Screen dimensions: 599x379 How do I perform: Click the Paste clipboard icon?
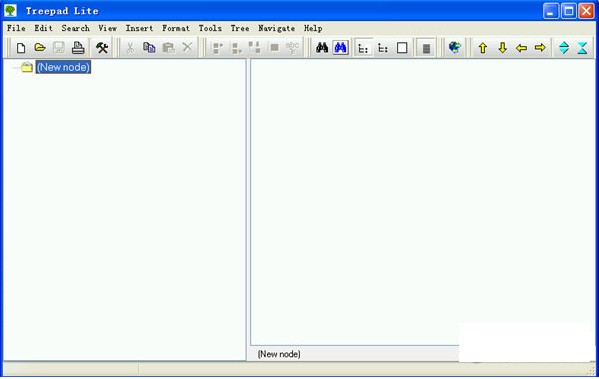point(168,48)
